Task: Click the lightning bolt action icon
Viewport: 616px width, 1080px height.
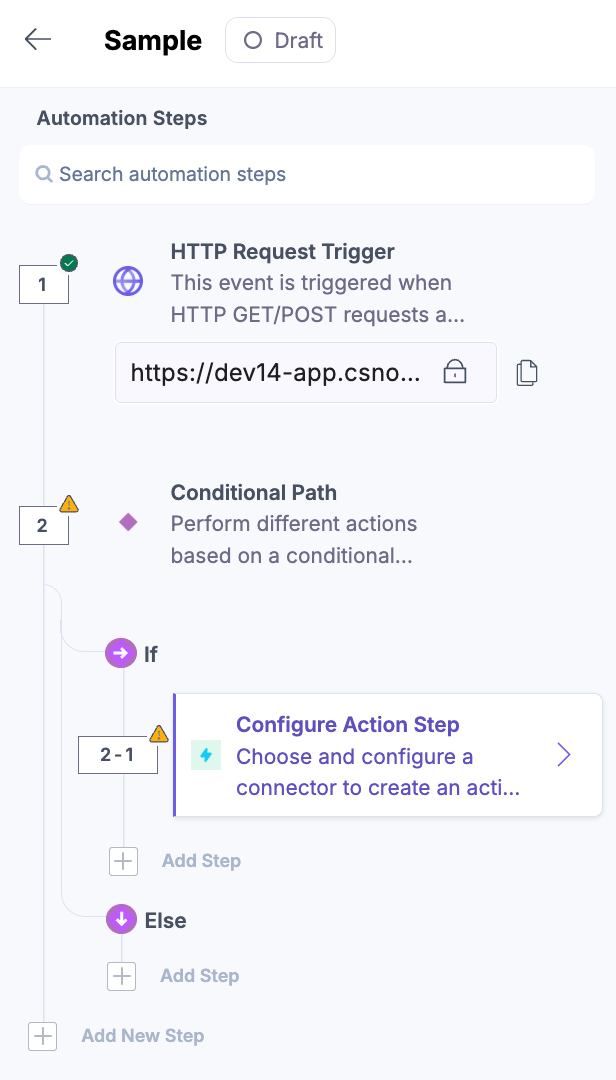Action: (x=206, y=755)
